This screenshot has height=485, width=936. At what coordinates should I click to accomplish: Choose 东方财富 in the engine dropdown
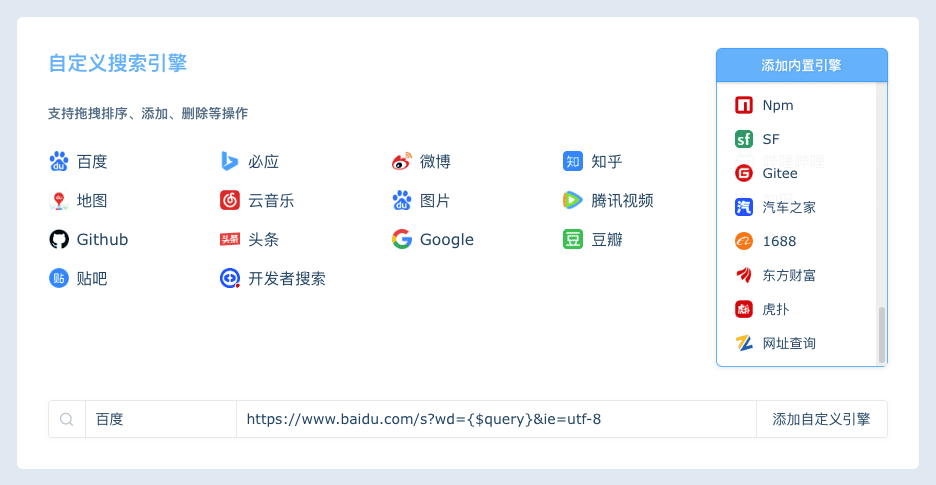click(788, 275)
